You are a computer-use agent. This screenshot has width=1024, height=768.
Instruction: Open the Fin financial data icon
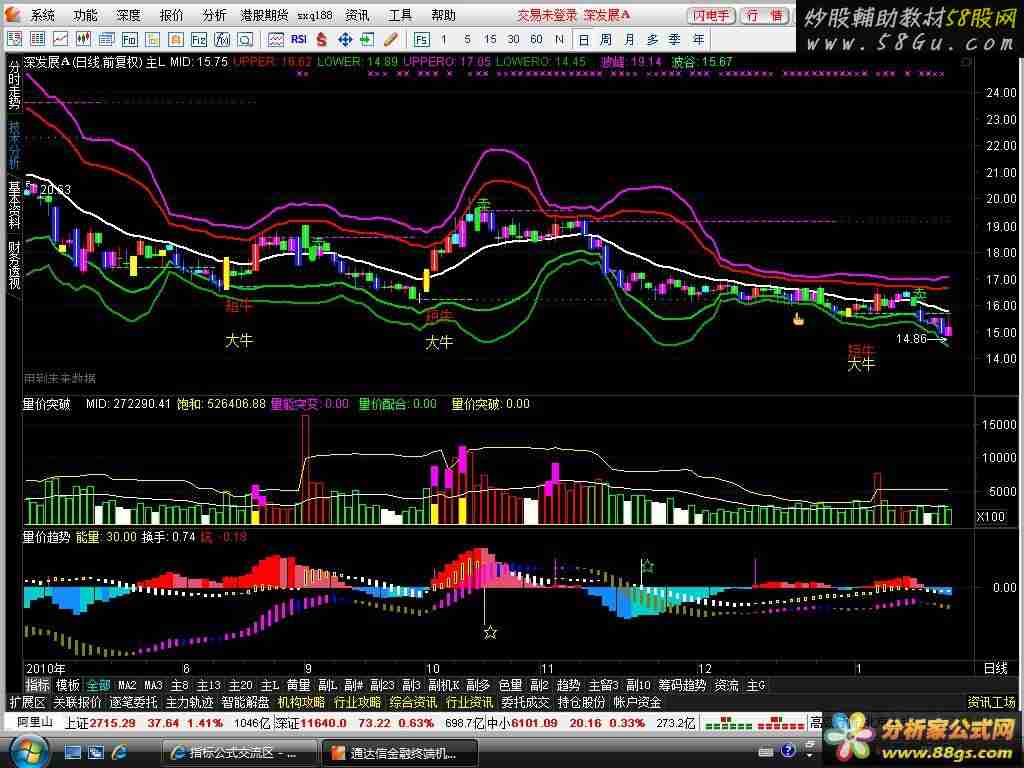pyautogui.click(x=130, y=40)
